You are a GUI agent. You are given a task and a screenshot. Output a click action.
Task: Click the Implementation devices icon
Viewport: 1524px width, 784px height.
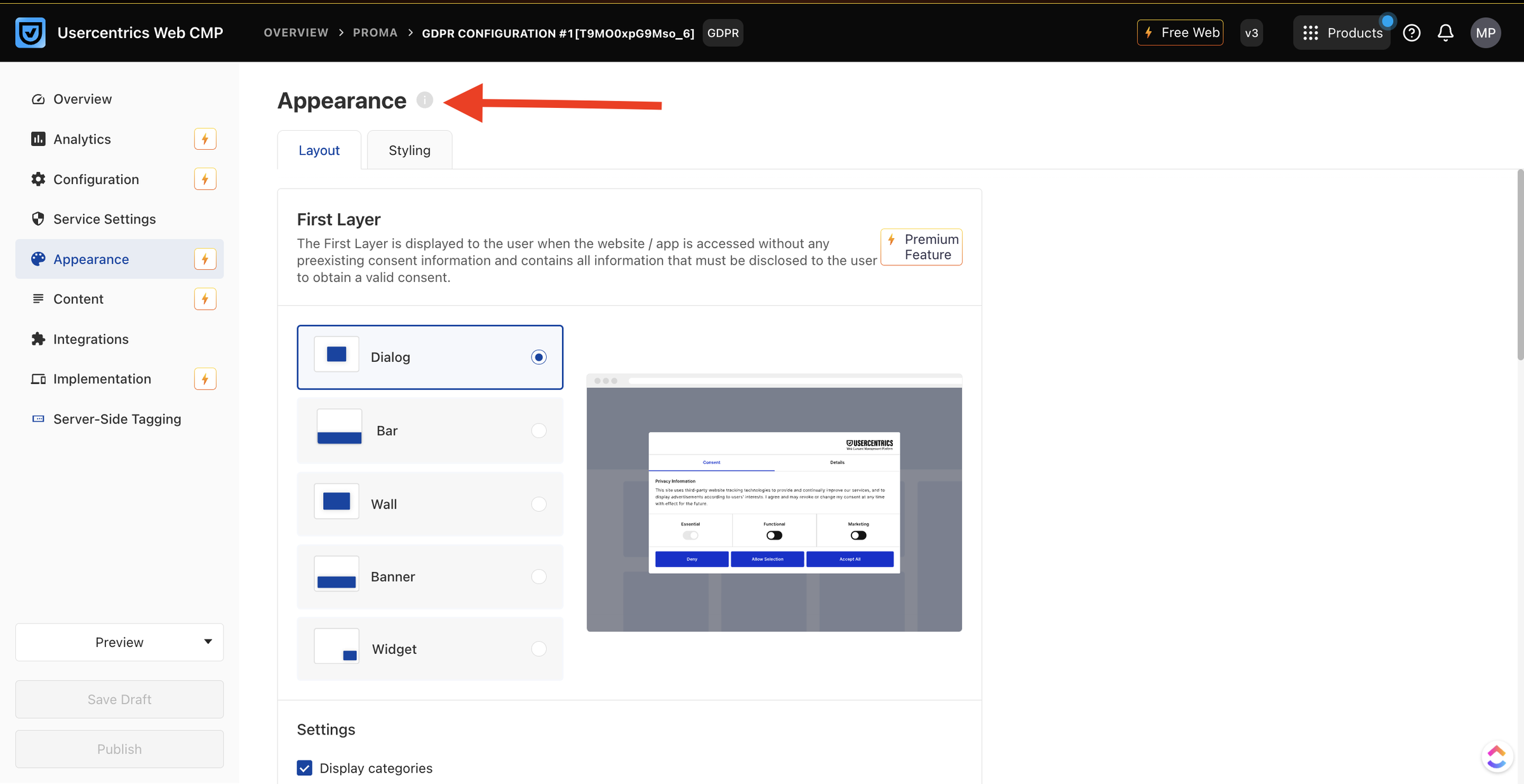pyautogui.click(x=38, y=379)
